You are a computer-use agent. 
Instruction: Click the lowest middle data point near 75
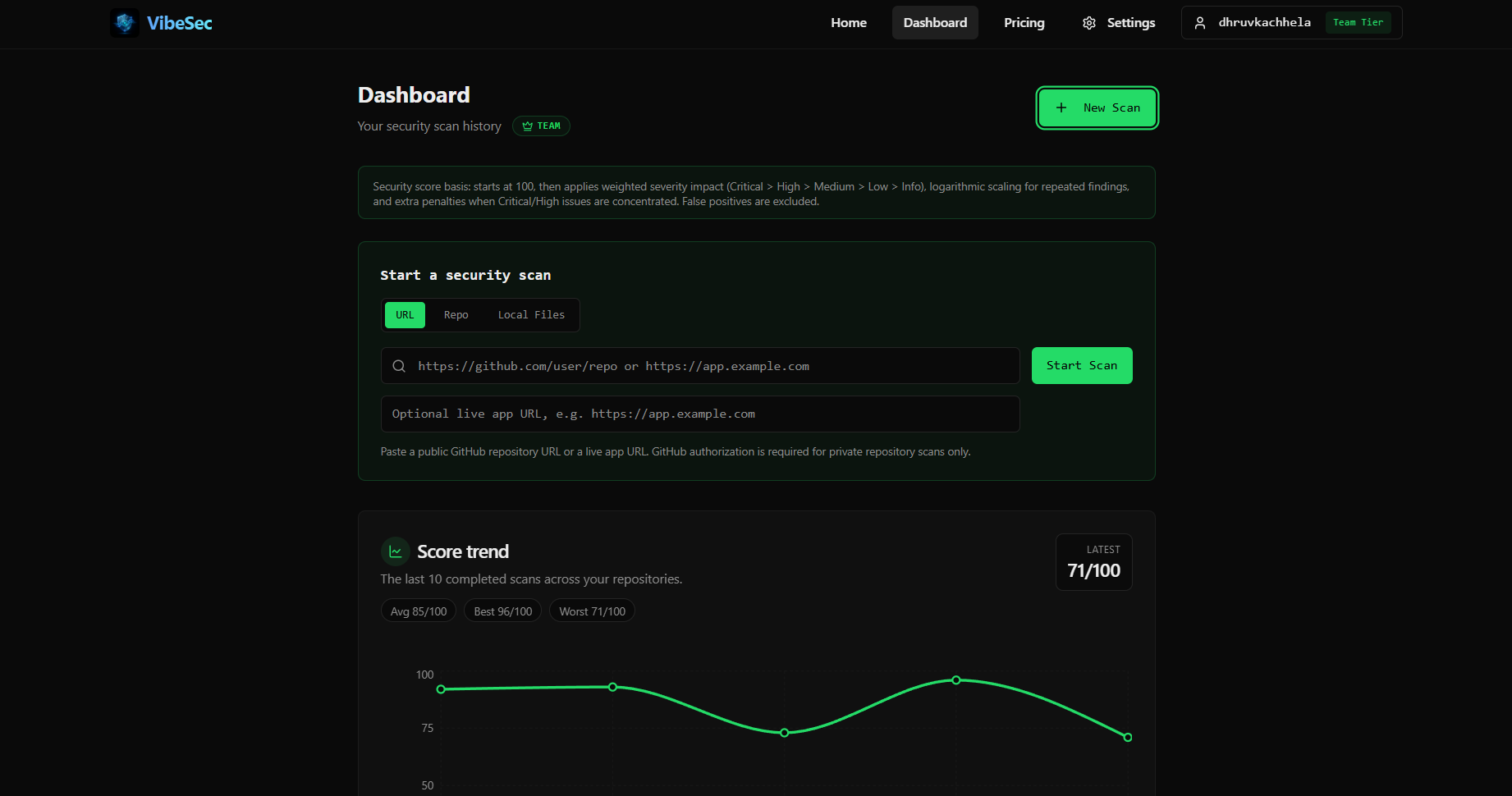(785, 733)
